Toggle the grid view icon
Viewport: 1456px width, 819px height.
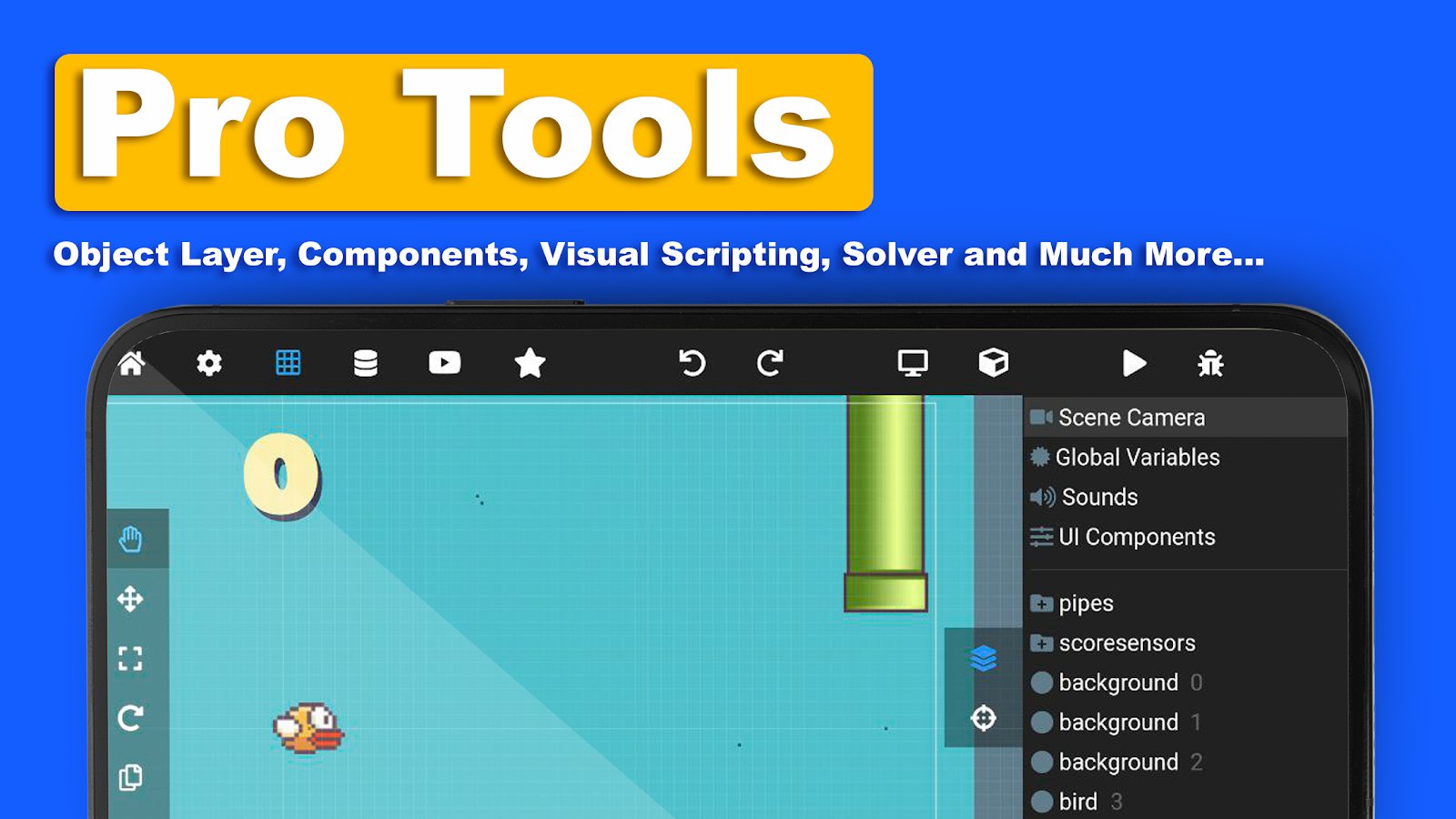click(288, 363)
